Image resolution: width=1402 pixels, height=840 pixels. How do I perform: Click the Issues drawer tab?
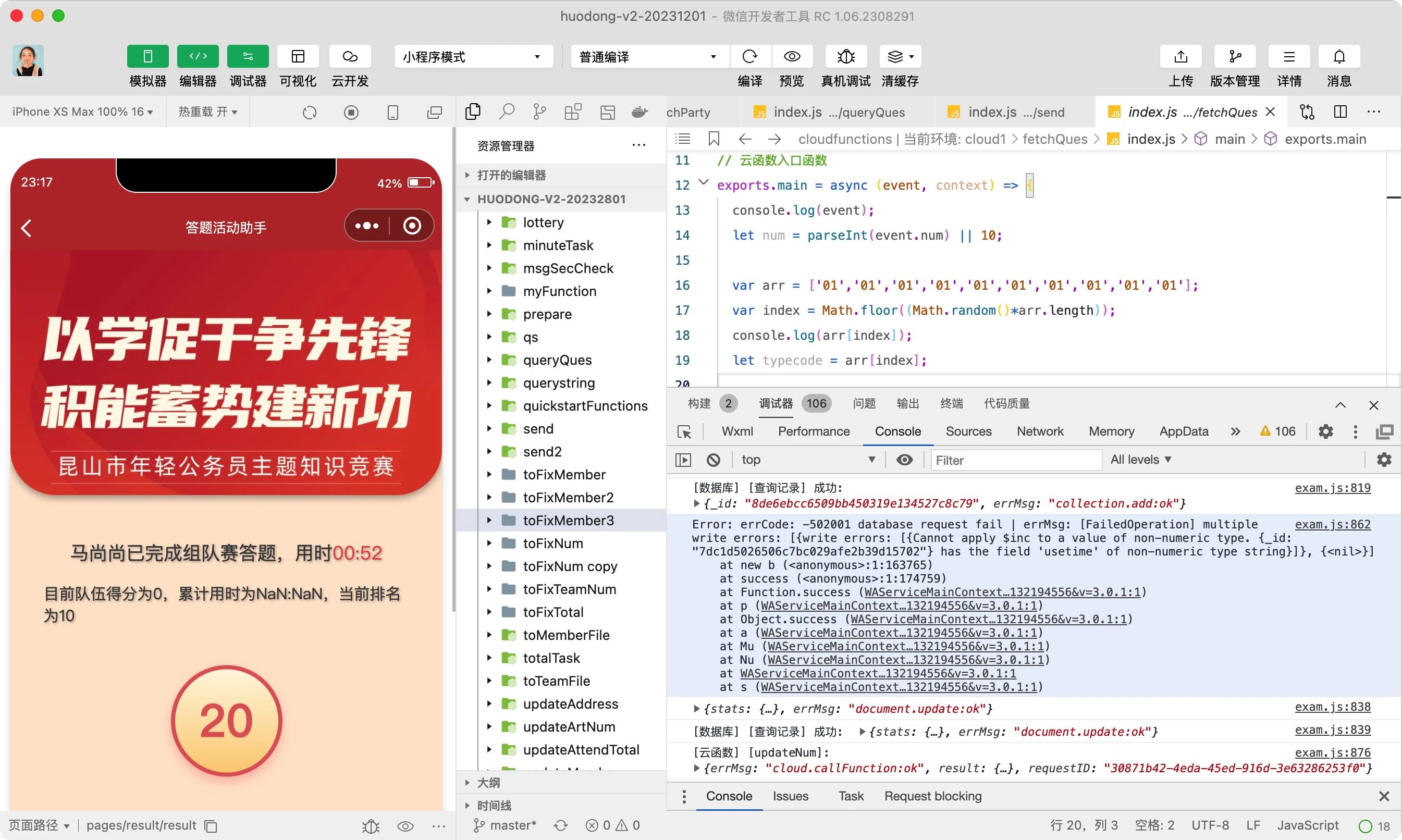click(x=790, y=796)
